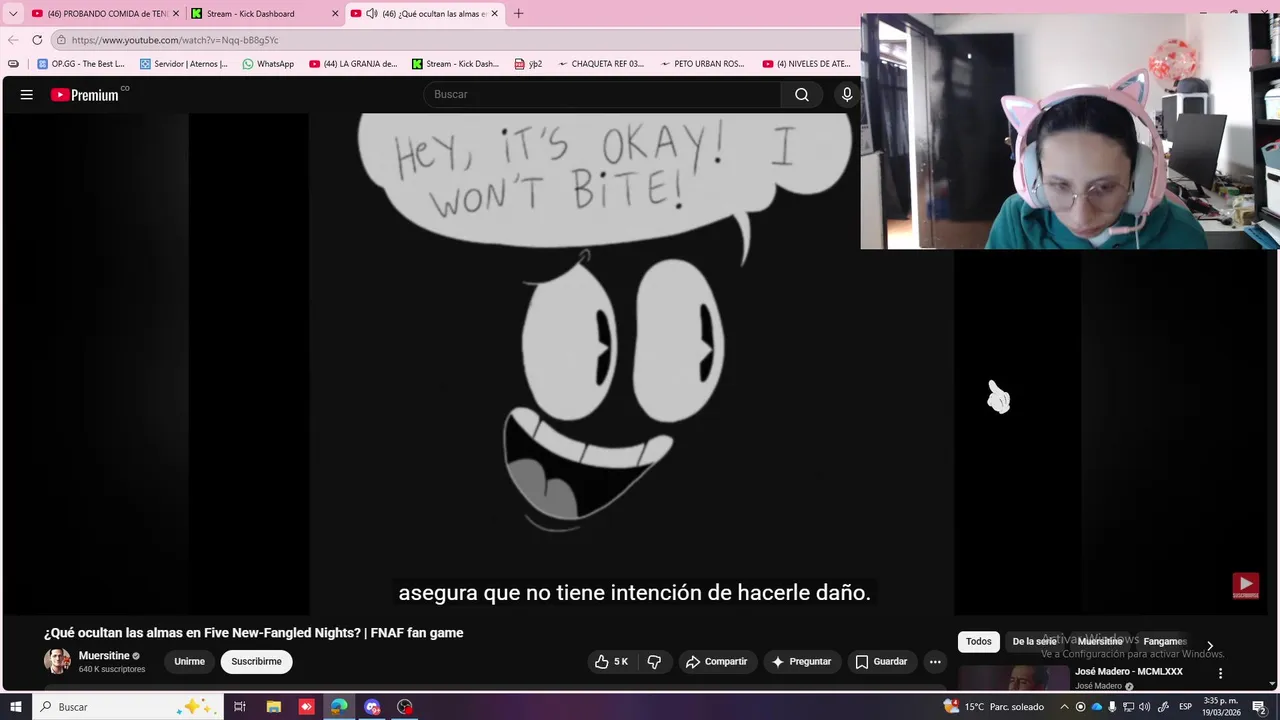Start voice search with microphone icon
This screenshot has height=720, width=1280.
point(847,95)
